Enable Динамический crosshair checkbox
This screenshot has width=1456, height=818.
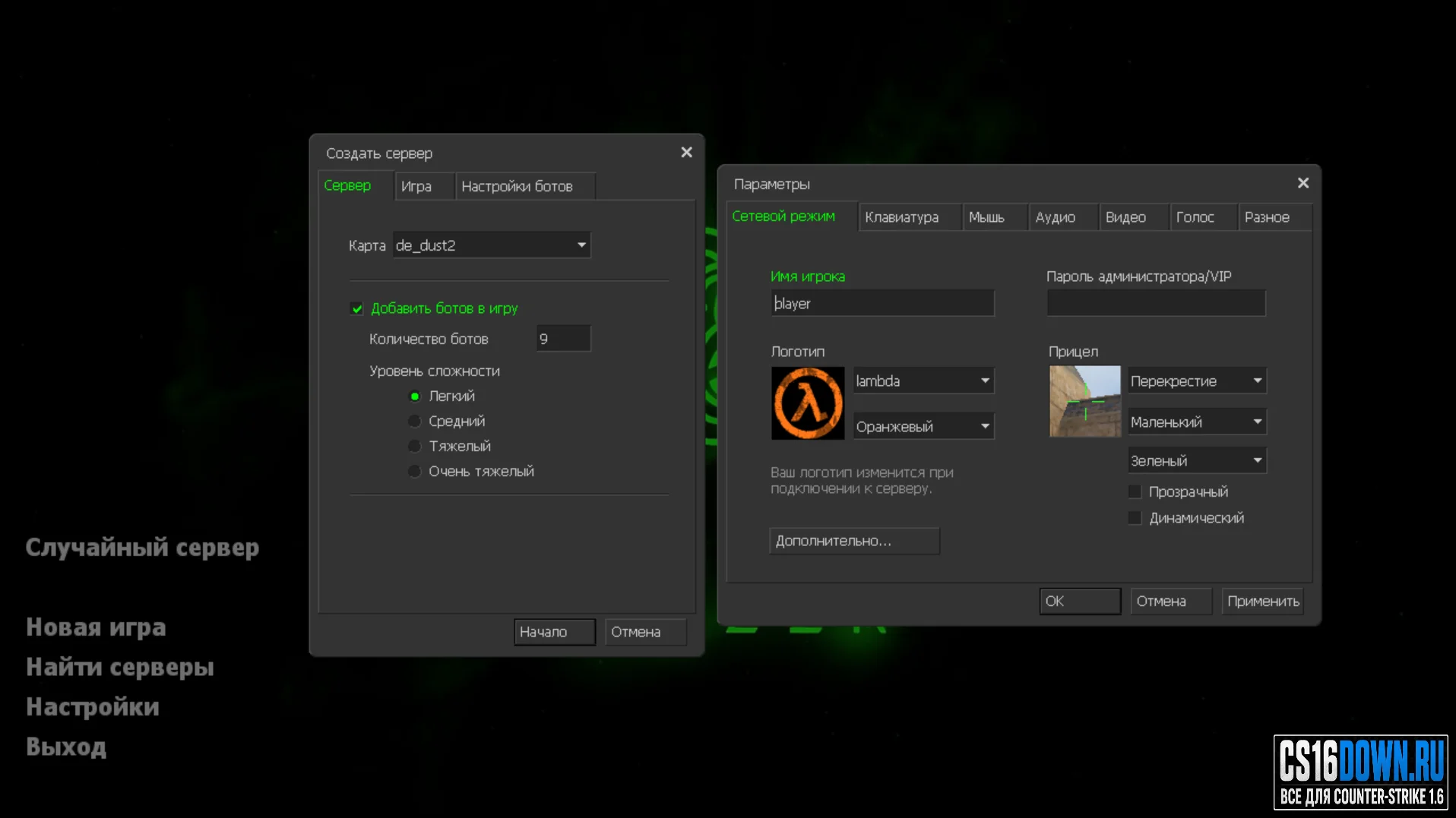tap(1135, 518)
